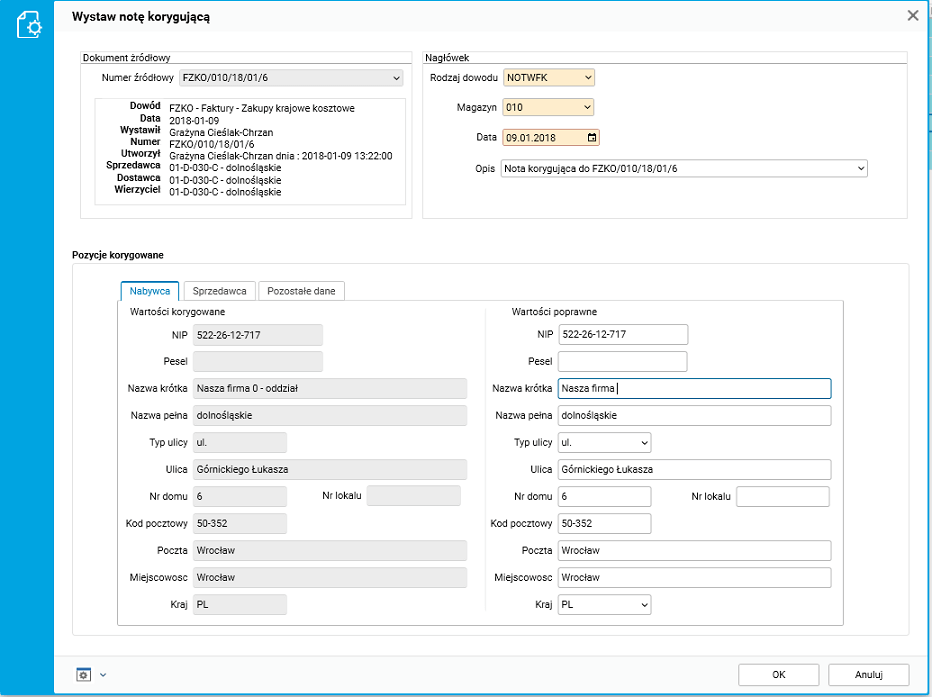Expand the arrow next to bottom-left settings icon
This screenshot has height=697, width=932.
103,675
